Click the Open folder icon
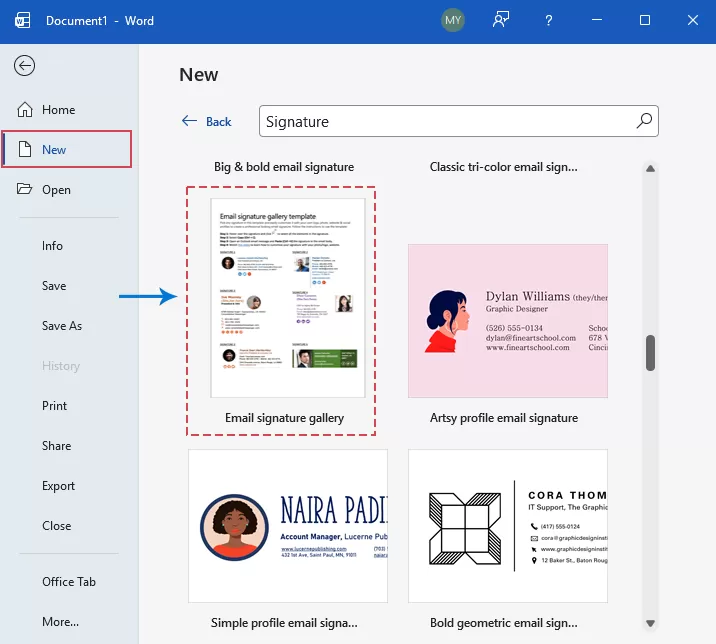Viewport: 716px width, 644px height. [x=25, y=189]
